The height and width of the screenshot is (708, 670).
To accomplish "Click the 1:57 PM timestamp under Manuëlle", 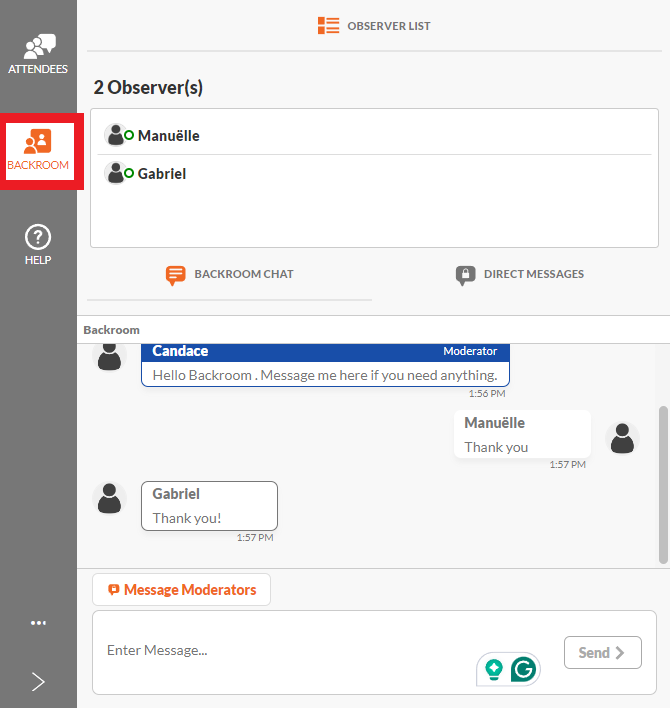I will click(568, 465).
